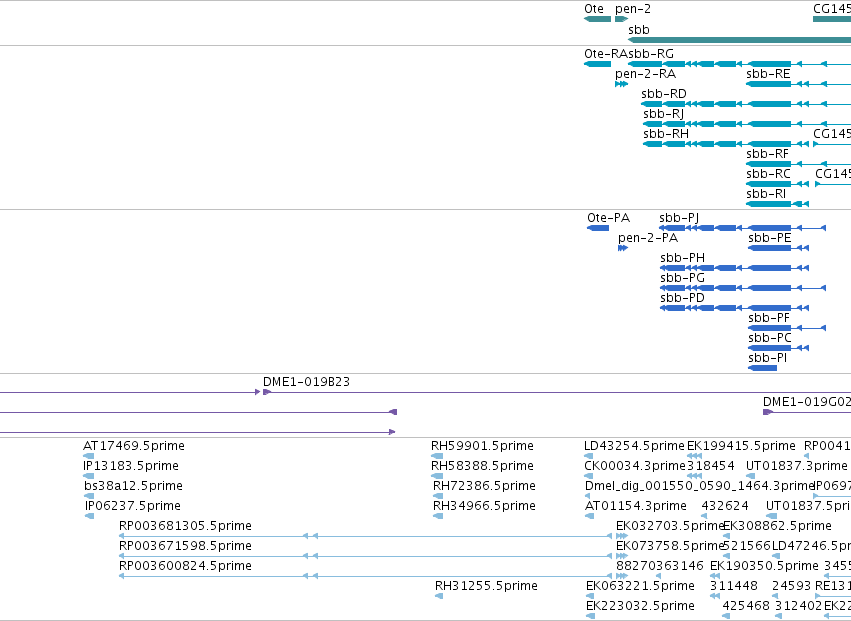Select the 521566 EST label
This screenshot has width=851, height=621.
click(x=747, y=546)
